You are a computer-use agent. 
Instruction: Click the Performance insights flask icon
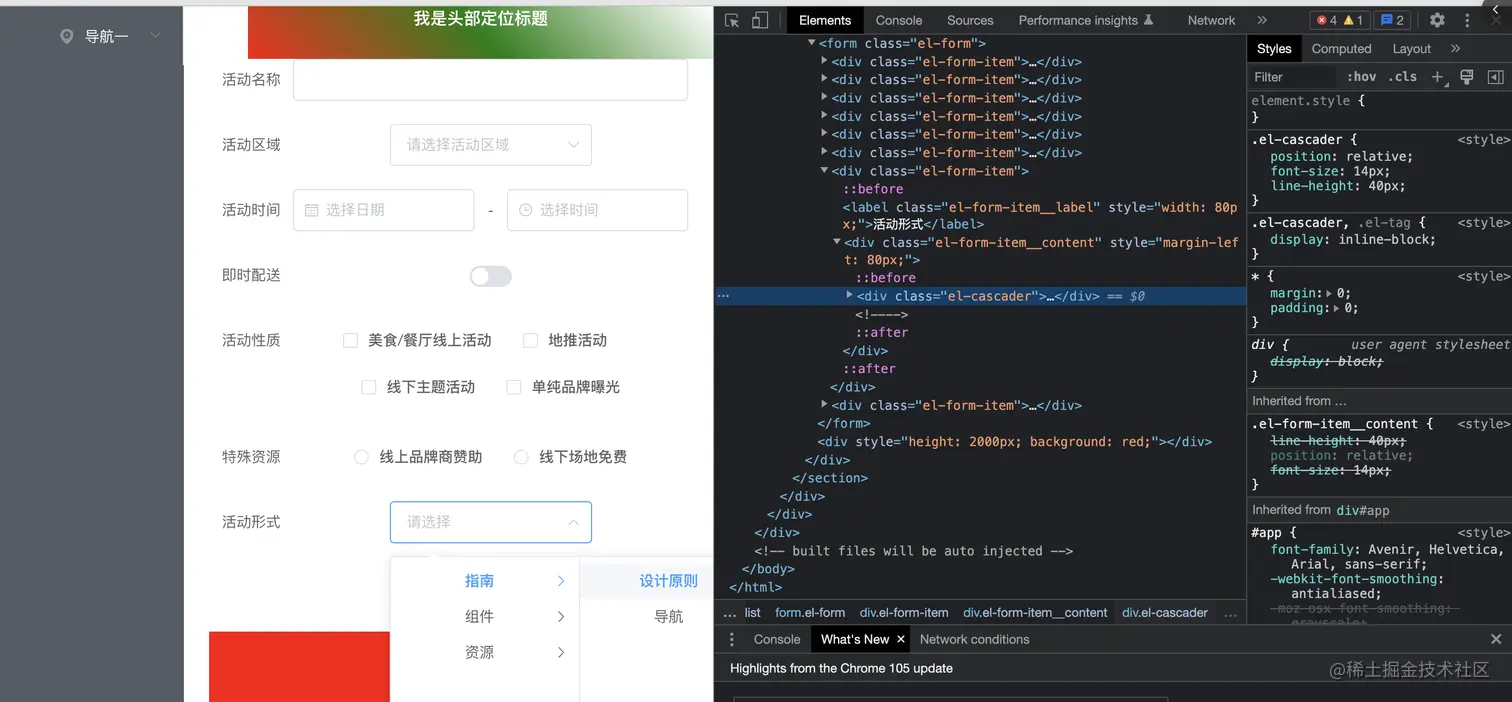tap(1148, 20)
